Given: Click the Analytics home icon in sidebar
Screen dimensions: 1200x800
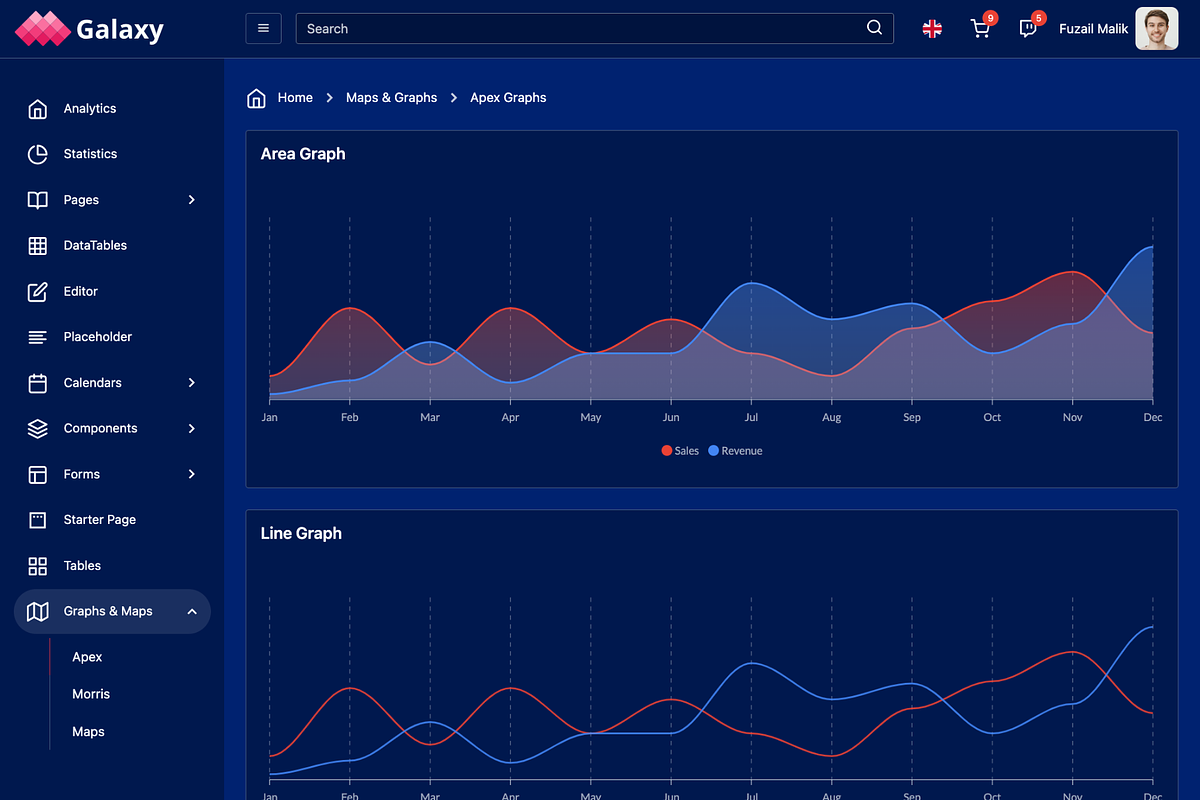Looking at the screenshot, I should coord(38,108).
